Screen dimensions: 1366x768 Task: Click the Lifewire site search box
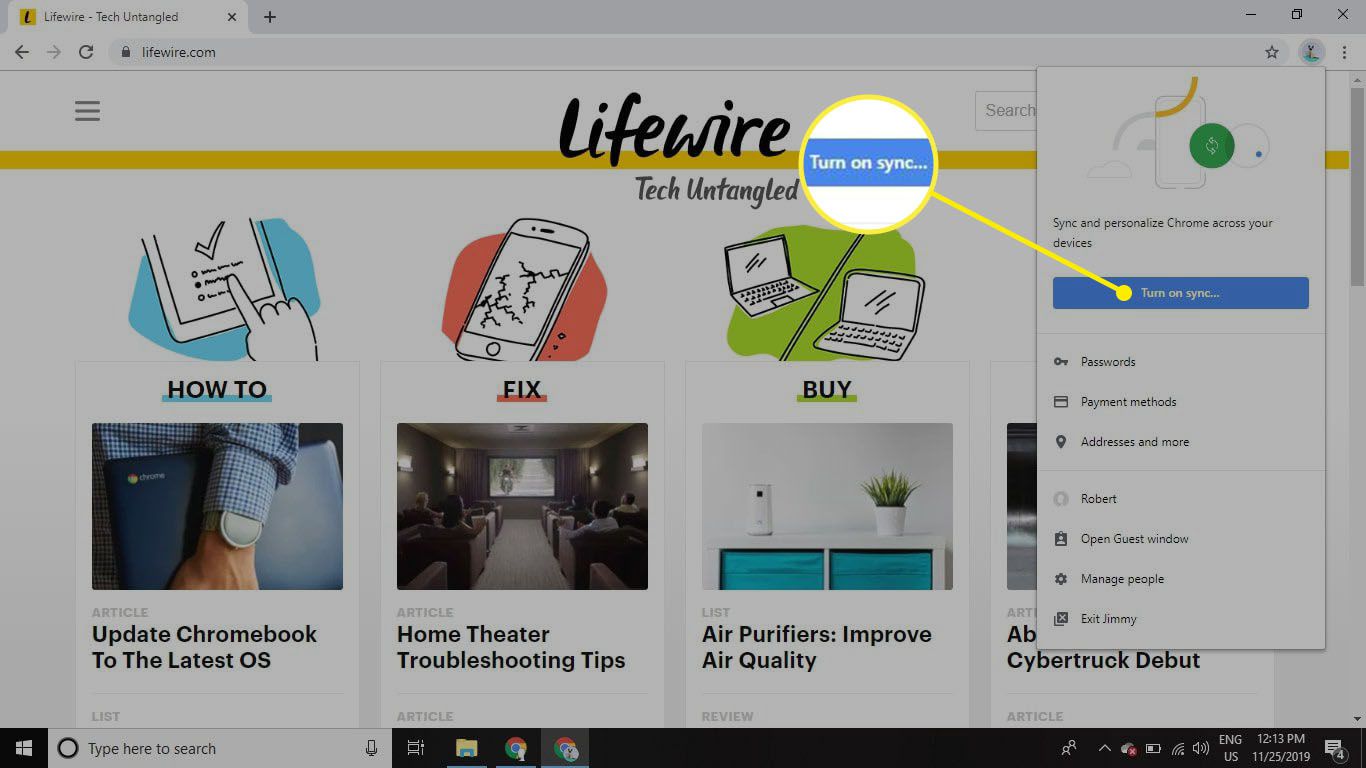[1006, 111]
